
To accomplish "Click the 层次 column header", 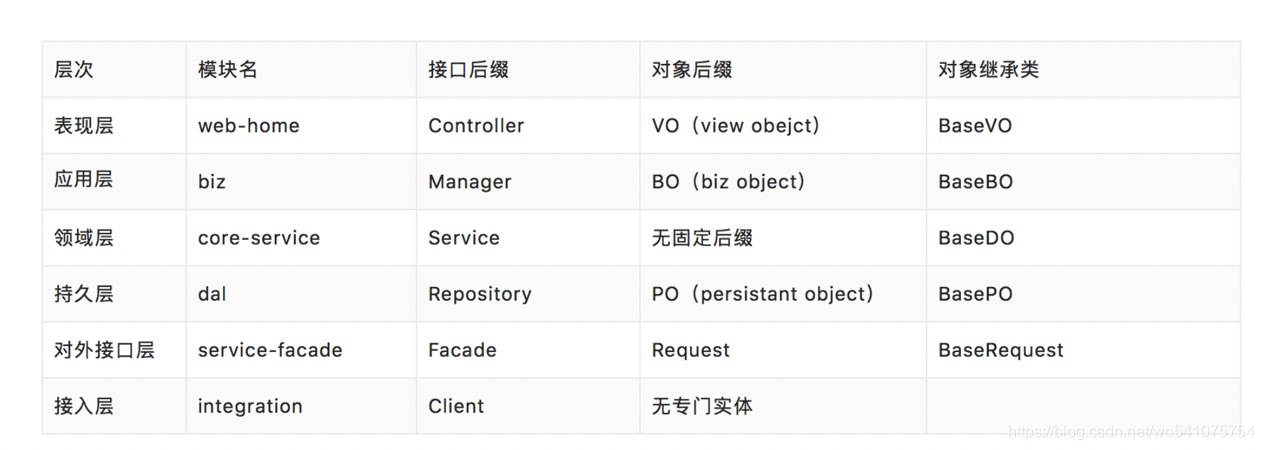I will pos(114,70).
